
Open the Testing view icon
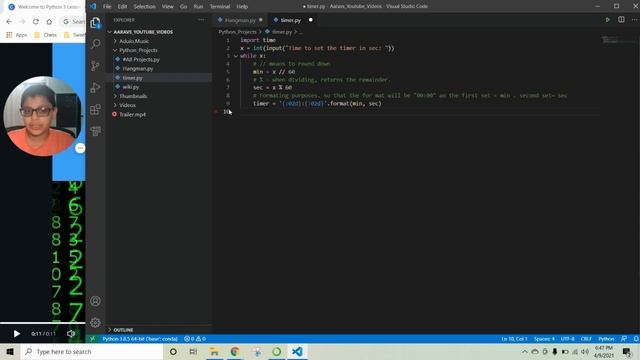[x=96, y=131]
